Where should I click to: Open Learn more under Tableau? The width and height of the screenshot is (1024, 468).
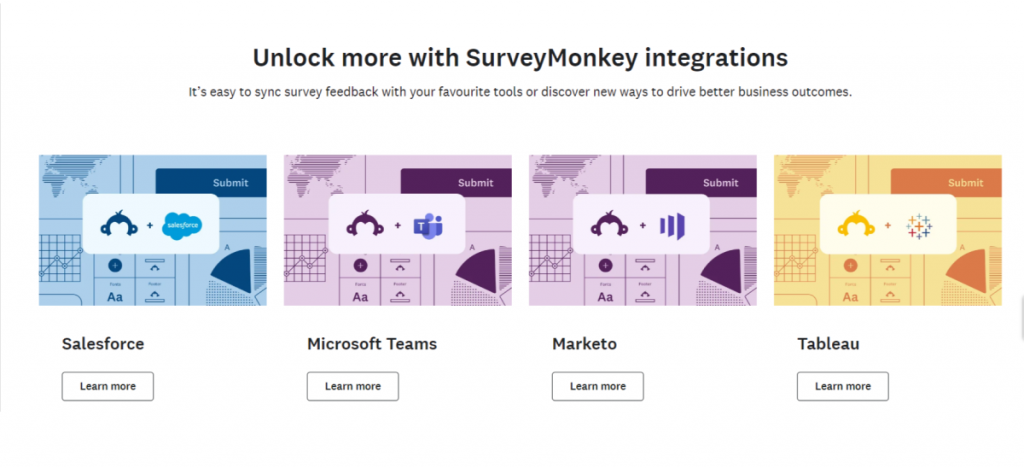click(842, 386)
